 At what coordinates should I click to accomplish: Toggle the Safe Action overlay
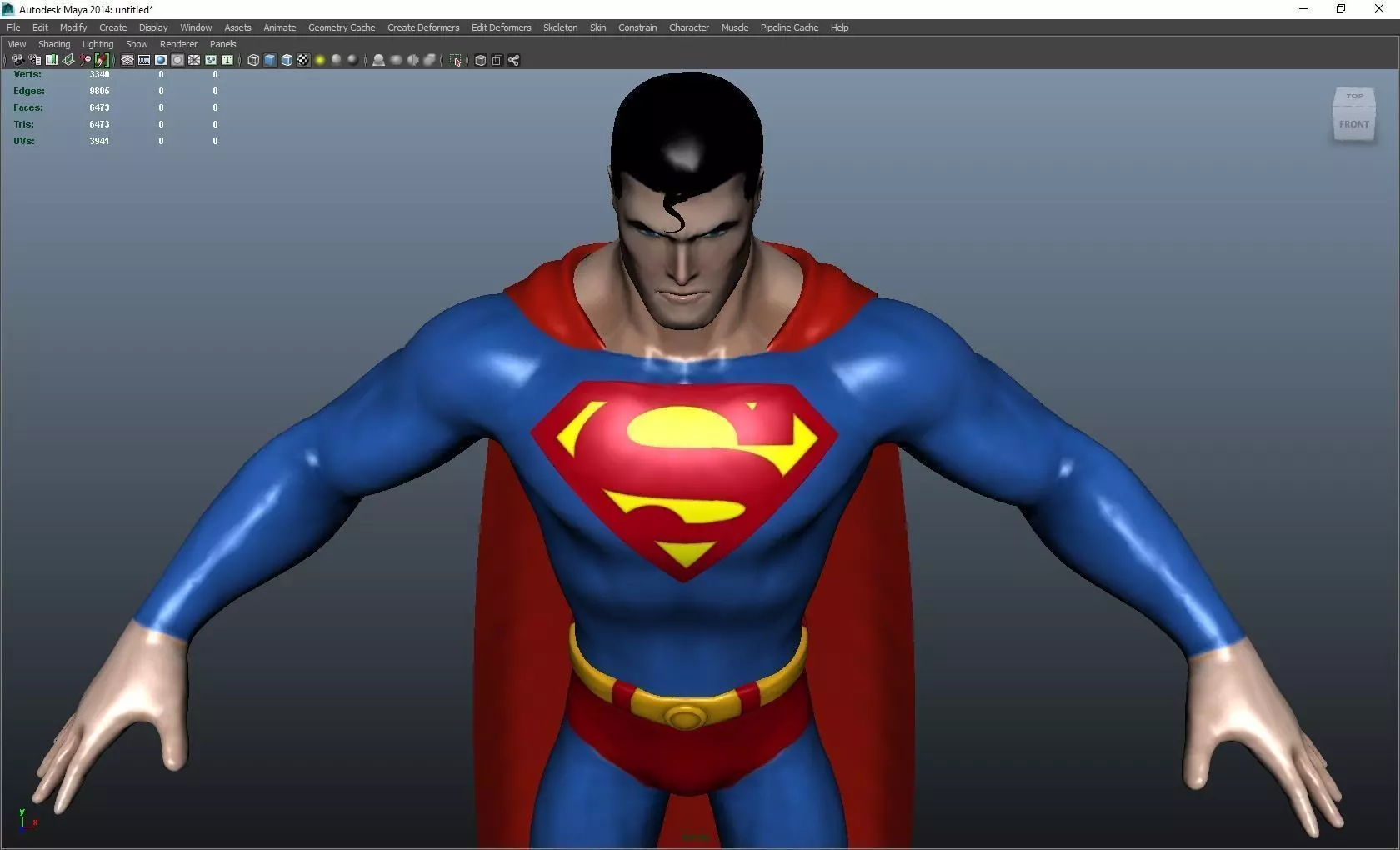tap(211, 60)
